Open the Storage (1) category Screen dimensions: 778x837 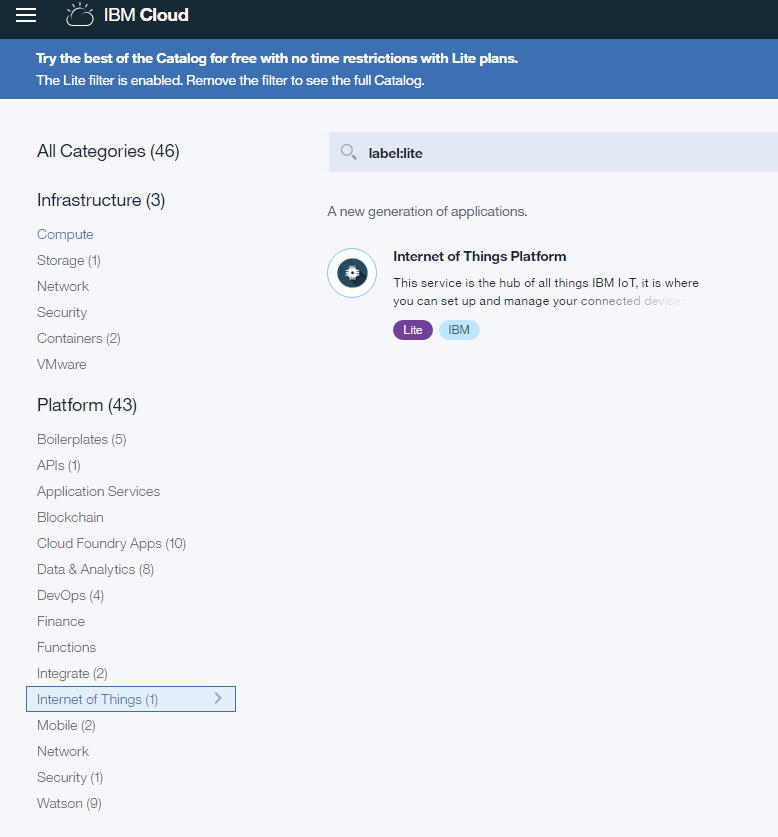point(69,260)
